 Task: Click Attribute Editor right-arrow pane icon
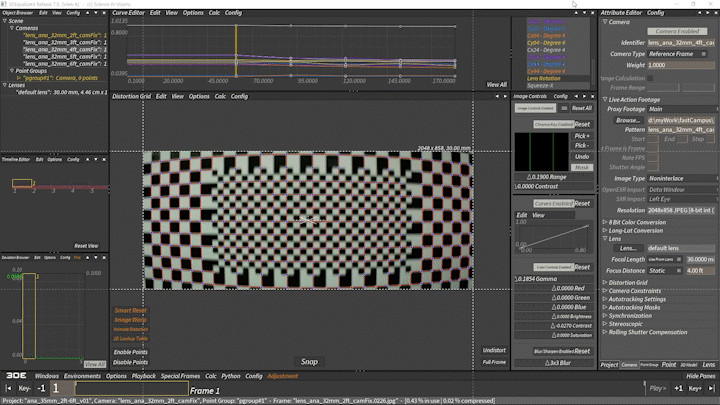[x=708, y=13]
